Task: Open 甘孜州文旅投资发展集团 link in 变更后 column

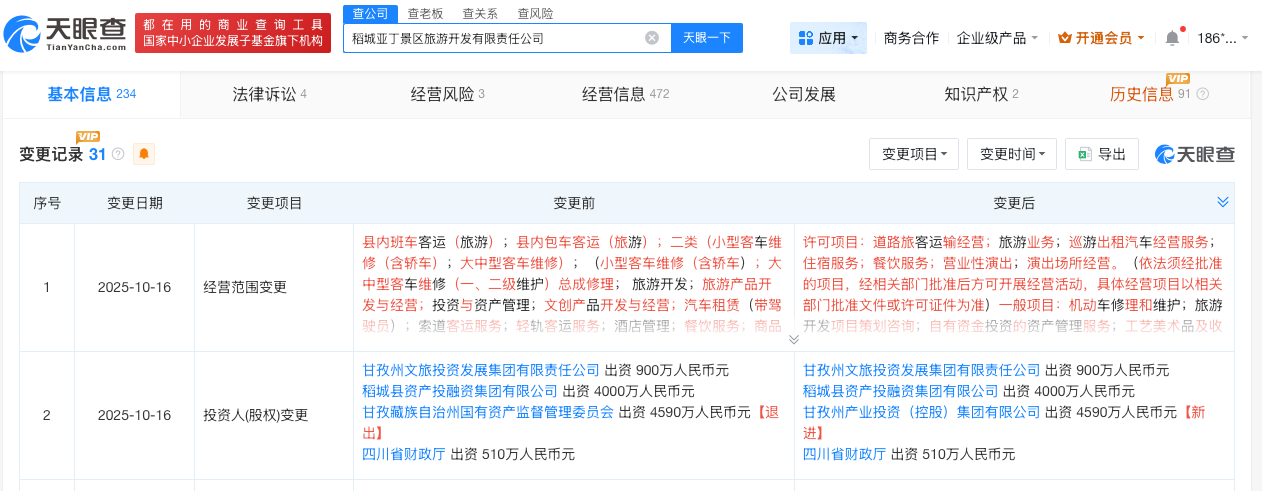Action: click(922, 370)
